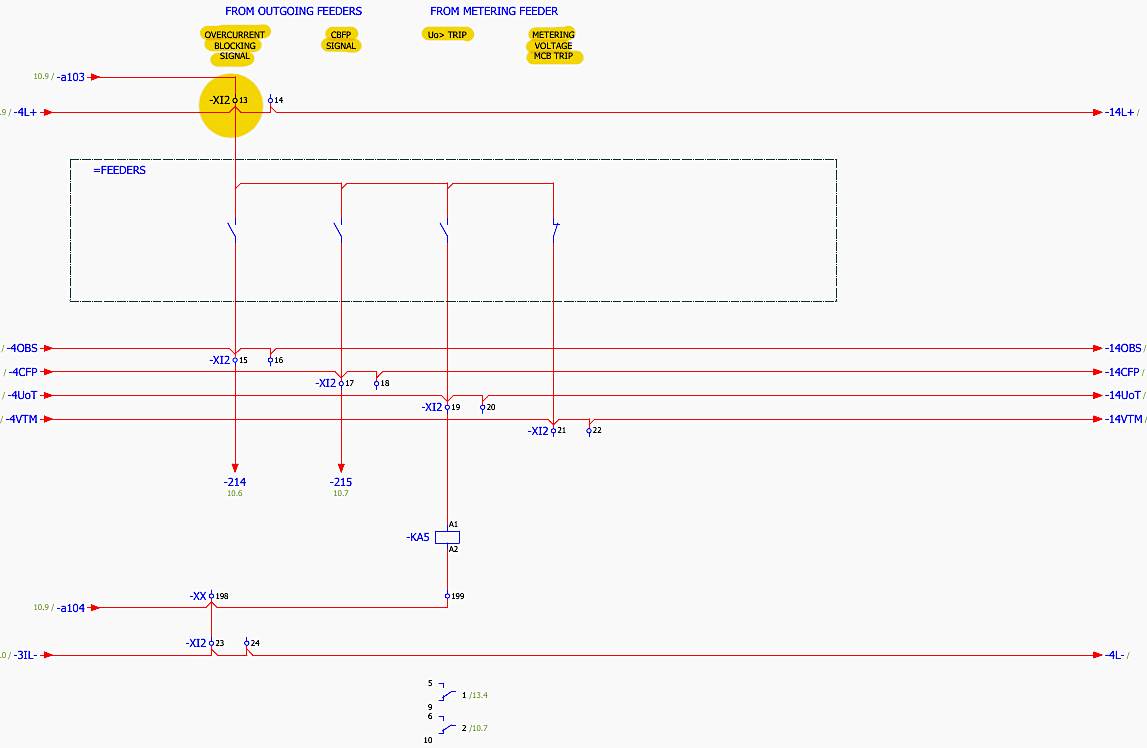Select the -14UoT bus label

pos(1123,396)
